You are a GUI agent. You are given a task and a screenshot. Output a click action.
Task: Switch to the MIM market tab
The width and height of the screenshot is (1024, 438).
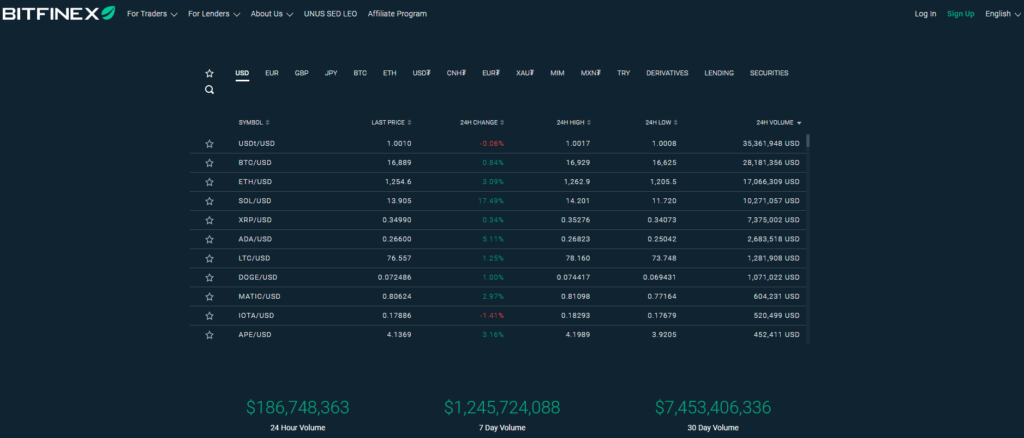(x=557, y=73)
